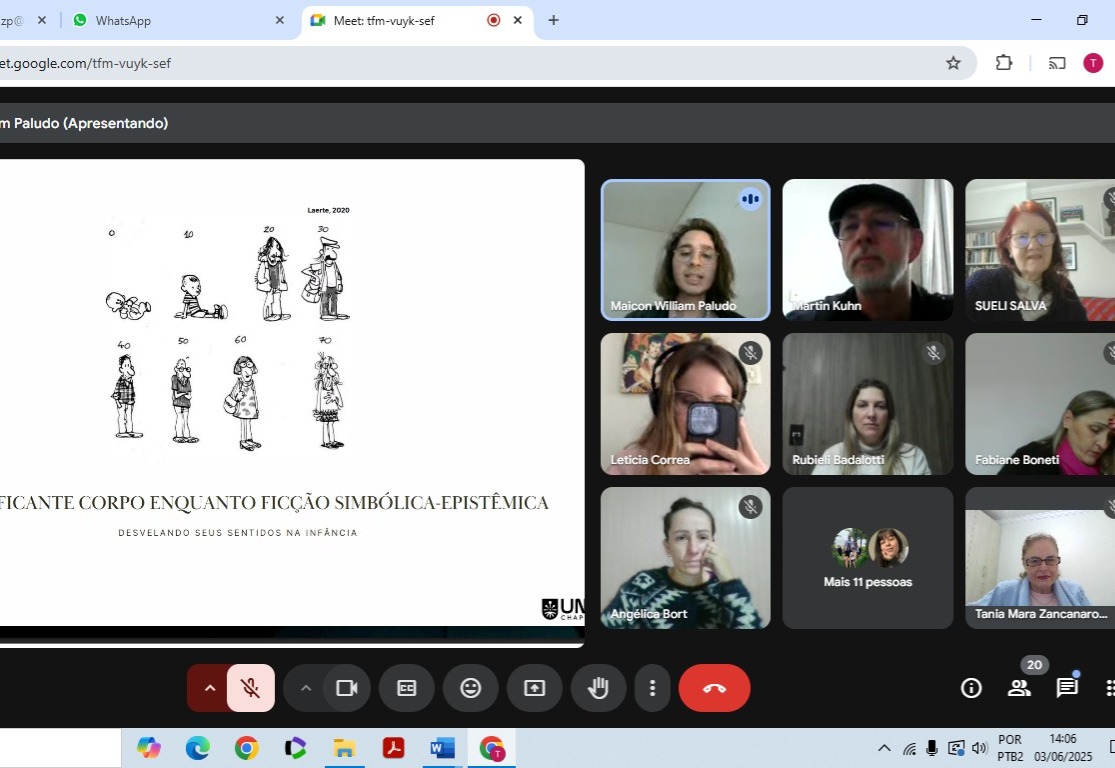Leave the call with red button
Screen dimensions: 1115x768
(714, 688)
